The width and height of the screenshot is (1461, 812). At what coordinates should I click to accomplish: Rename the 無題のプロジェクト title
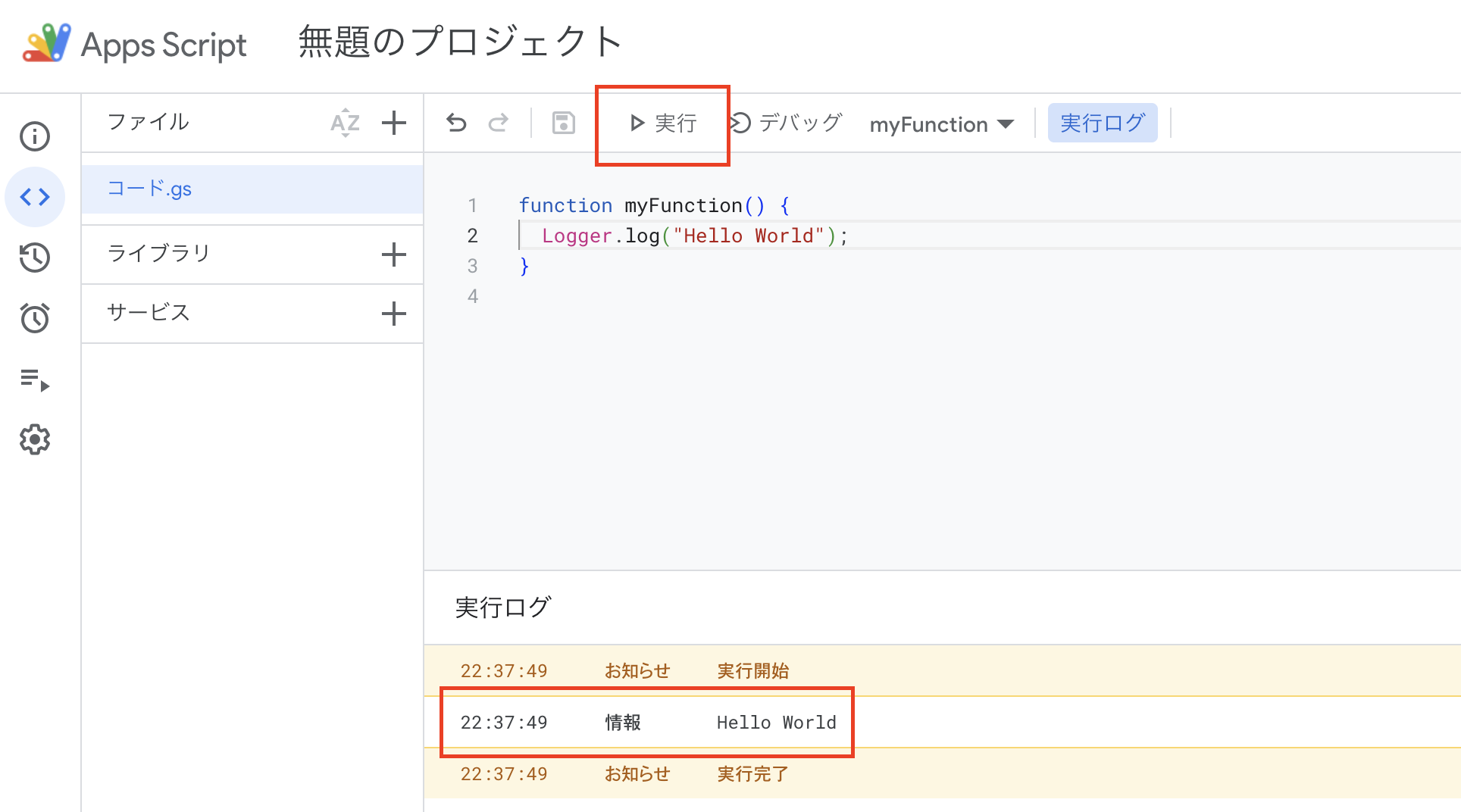tap(458, 42)
